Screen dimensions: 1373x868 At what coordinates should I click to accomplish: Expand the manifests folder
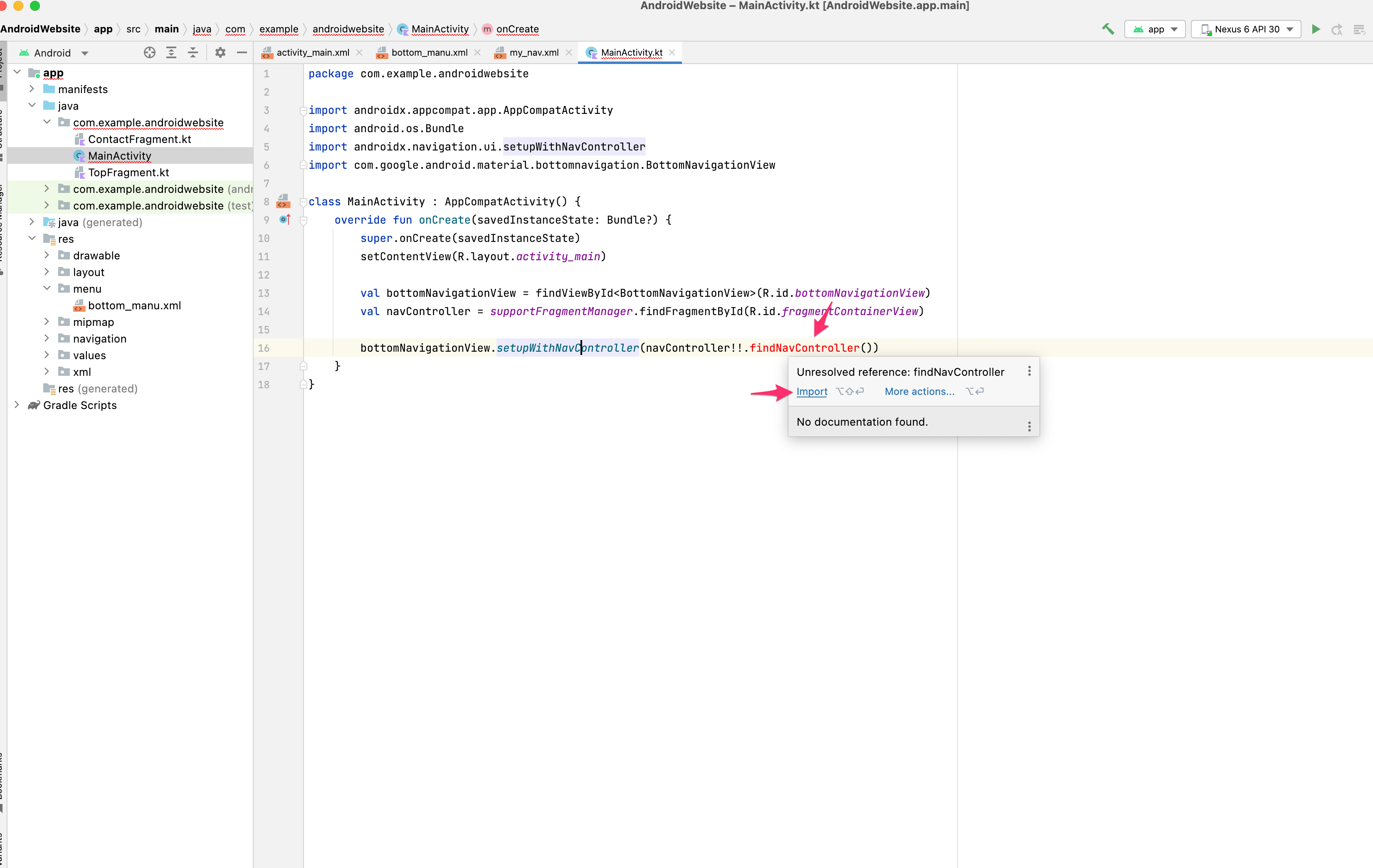click(32, 89)
